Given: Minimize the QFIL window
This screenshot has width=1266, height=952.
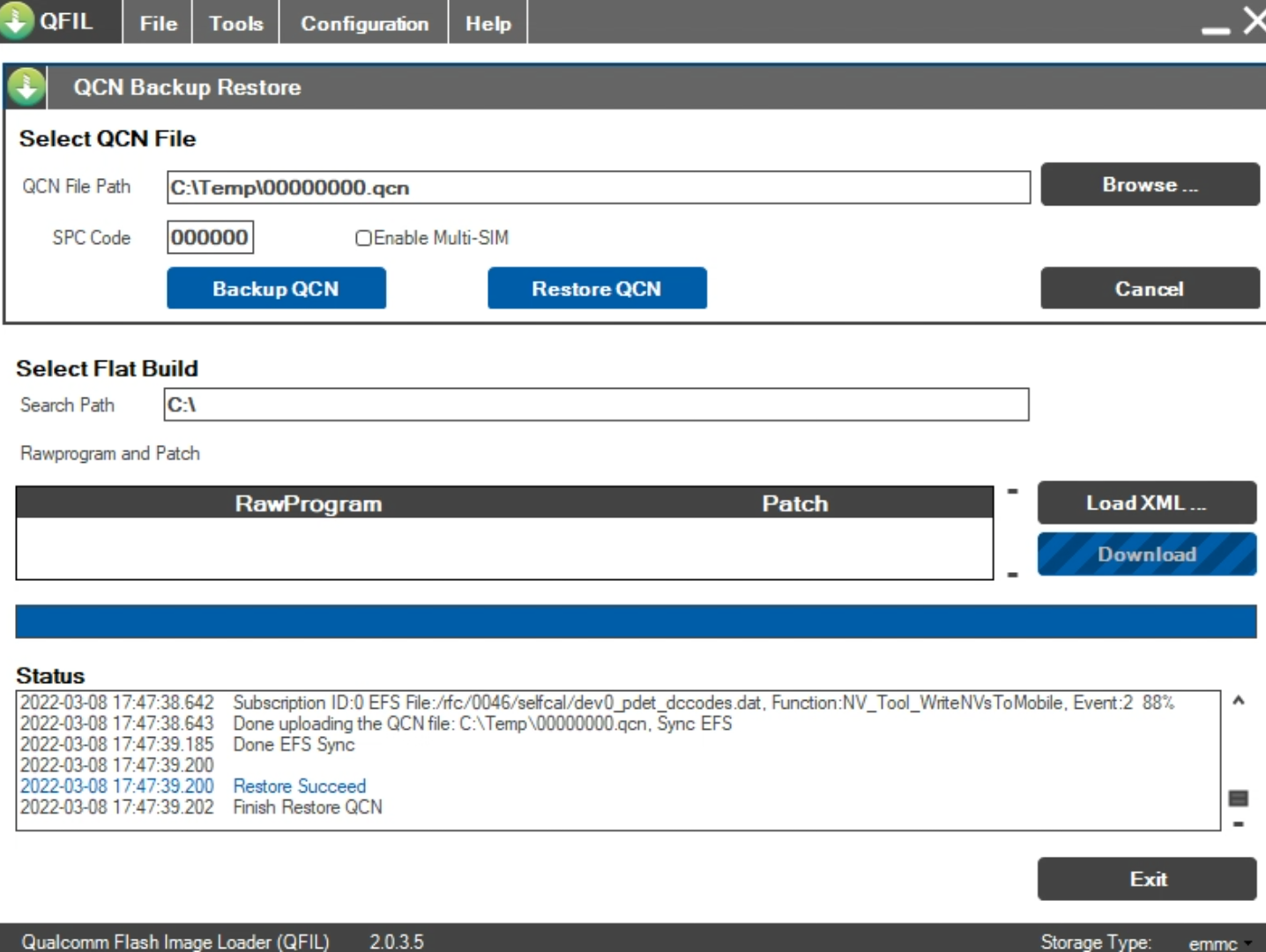Looking at the screenshot, I should tap(1216, 29).
